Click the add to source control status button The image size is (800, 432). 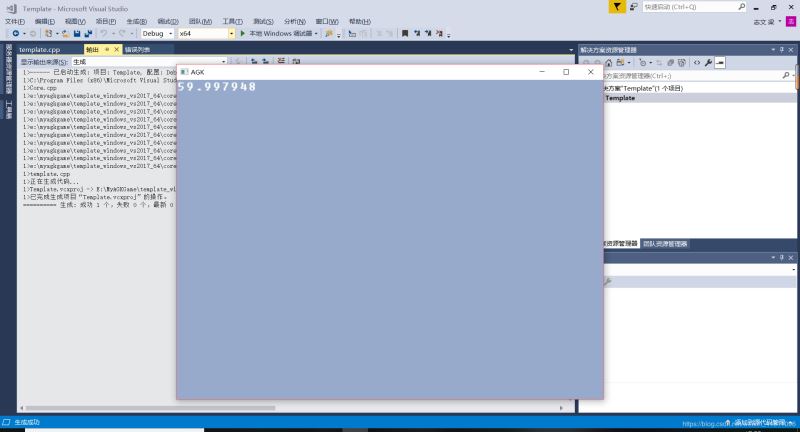click(x=760, y=422)
